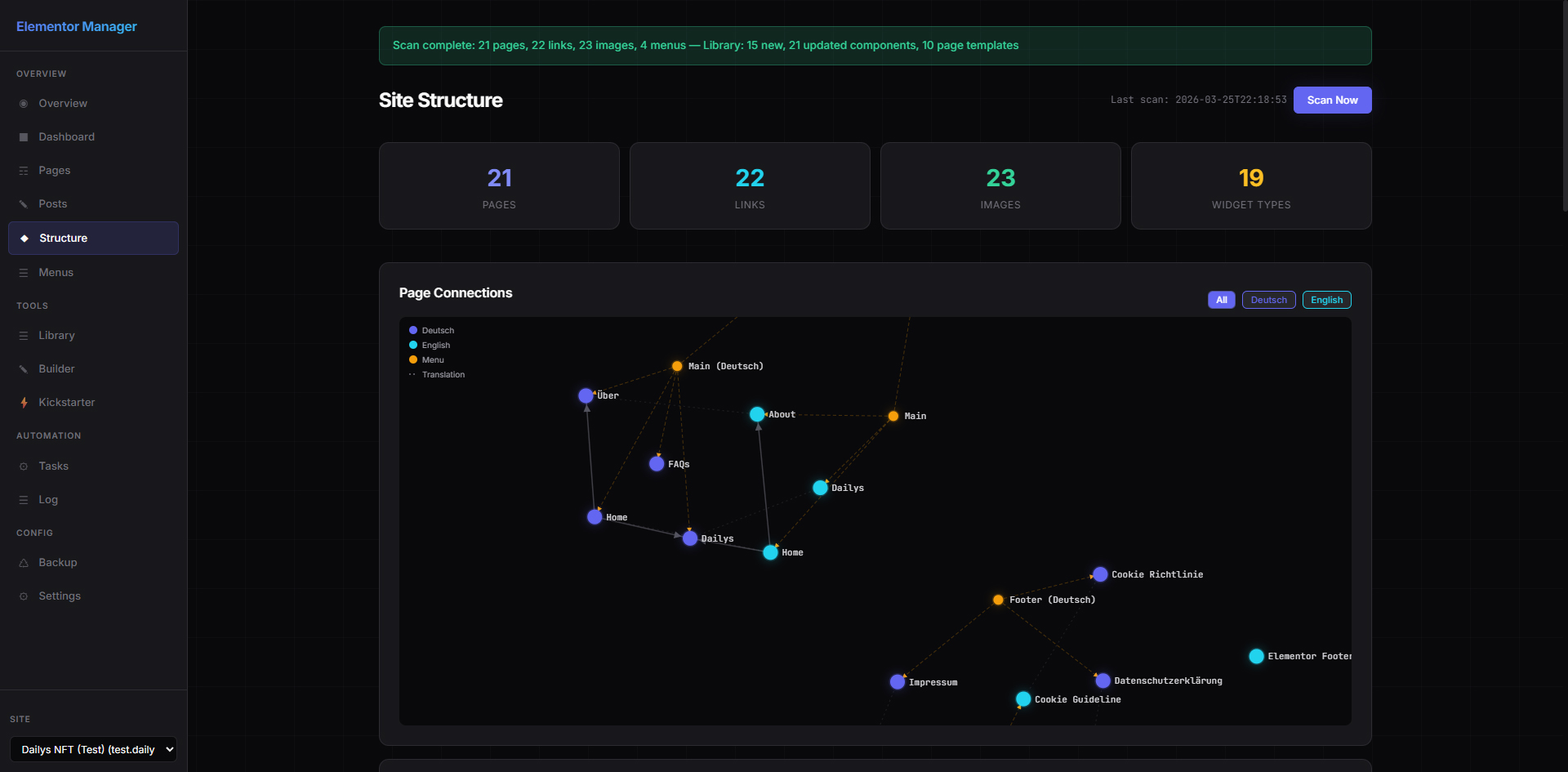Click the Elementor Manager logo link
This screenshot has width=1568, height=772.
coord(77,26)
